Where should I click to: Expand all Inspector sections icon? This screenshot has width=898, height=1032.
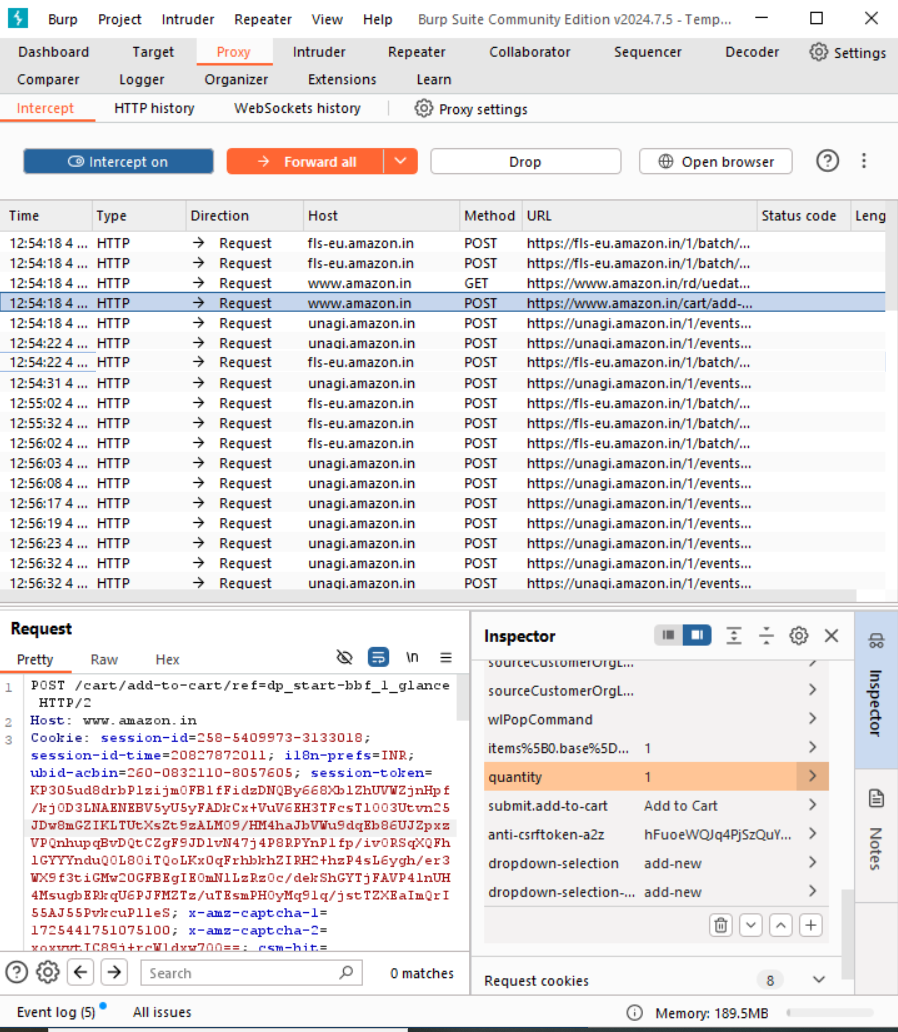tap(733, 635)
